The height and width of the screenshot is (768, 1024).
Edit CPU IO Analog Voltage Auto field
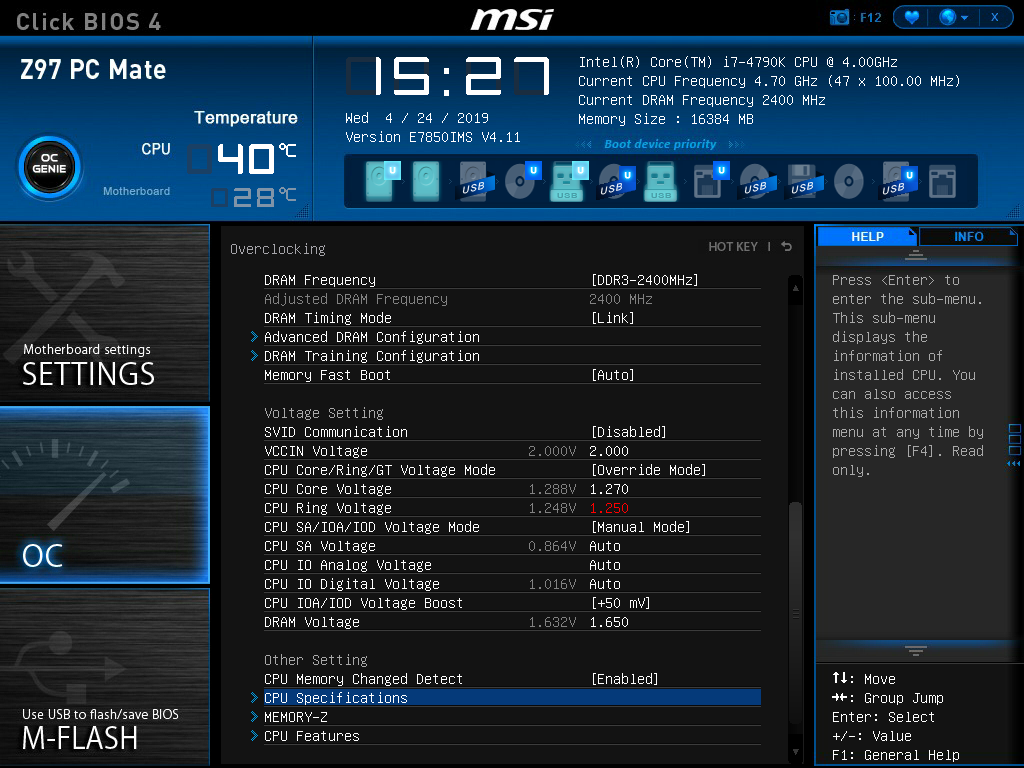click(605, 565)
